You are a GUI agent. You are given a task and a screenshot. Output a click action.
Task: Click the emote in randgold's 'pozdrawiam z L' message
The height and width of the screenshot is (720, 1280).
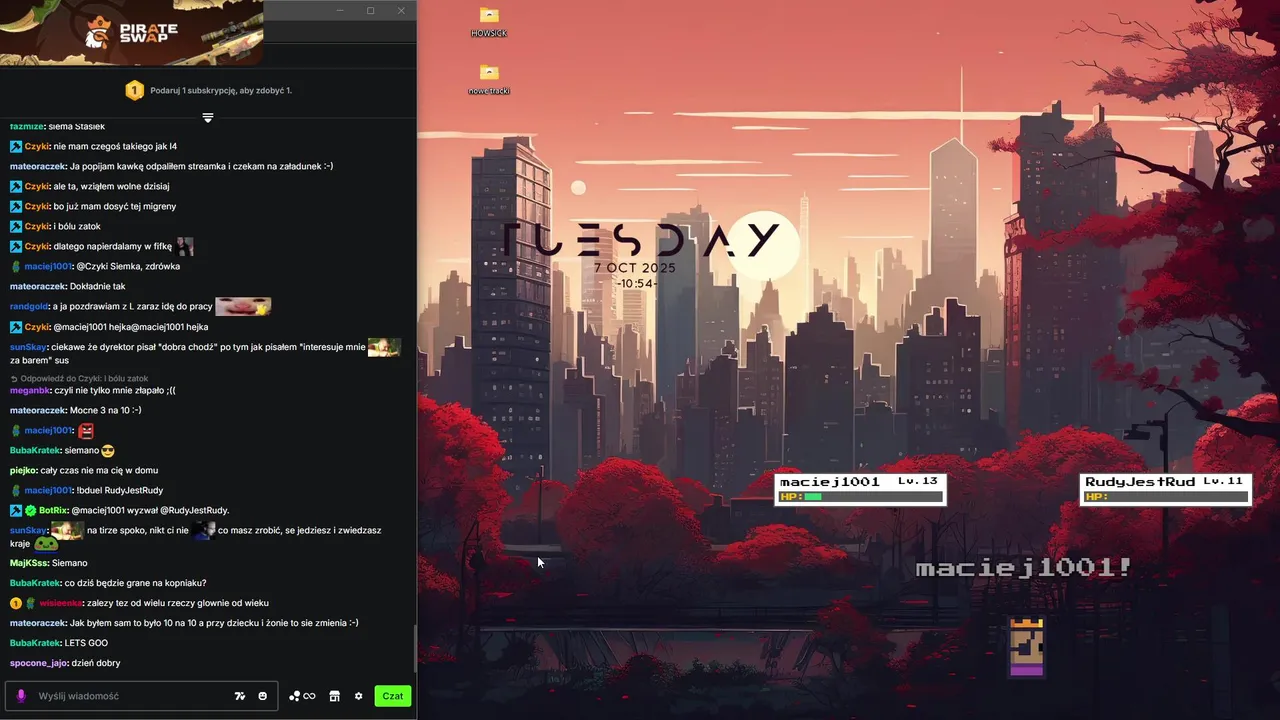(243, 306)
